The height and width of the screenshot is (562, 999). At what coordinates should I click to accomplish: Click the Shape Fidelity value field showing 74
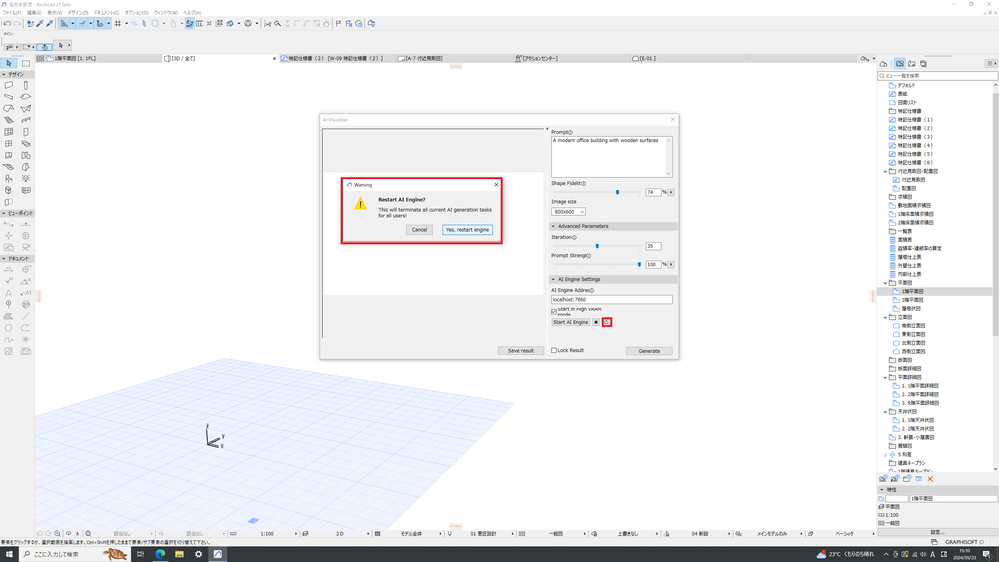[x=653, y=192]
